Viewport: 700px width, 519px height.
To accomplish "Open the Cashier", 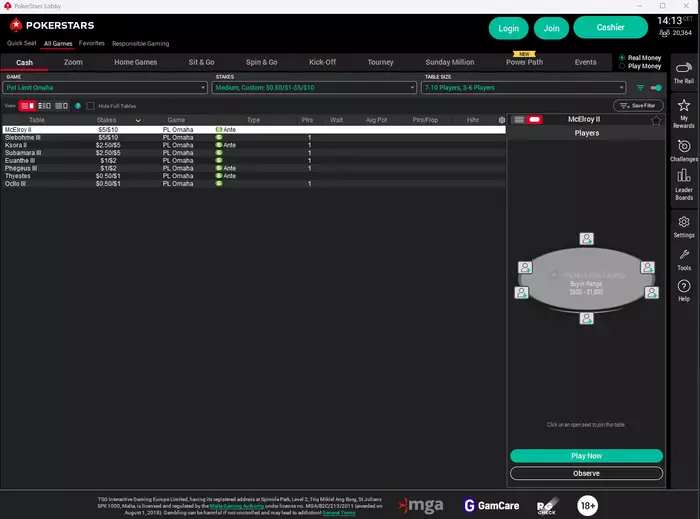I will 610,27.
